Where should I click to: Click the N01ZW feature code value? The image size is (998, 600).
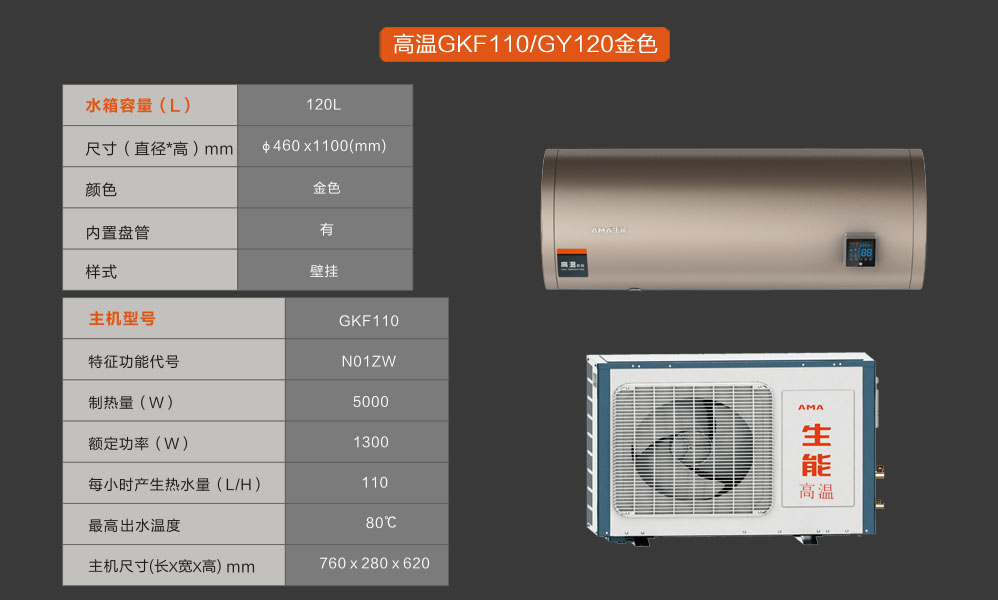click(368, 361)
